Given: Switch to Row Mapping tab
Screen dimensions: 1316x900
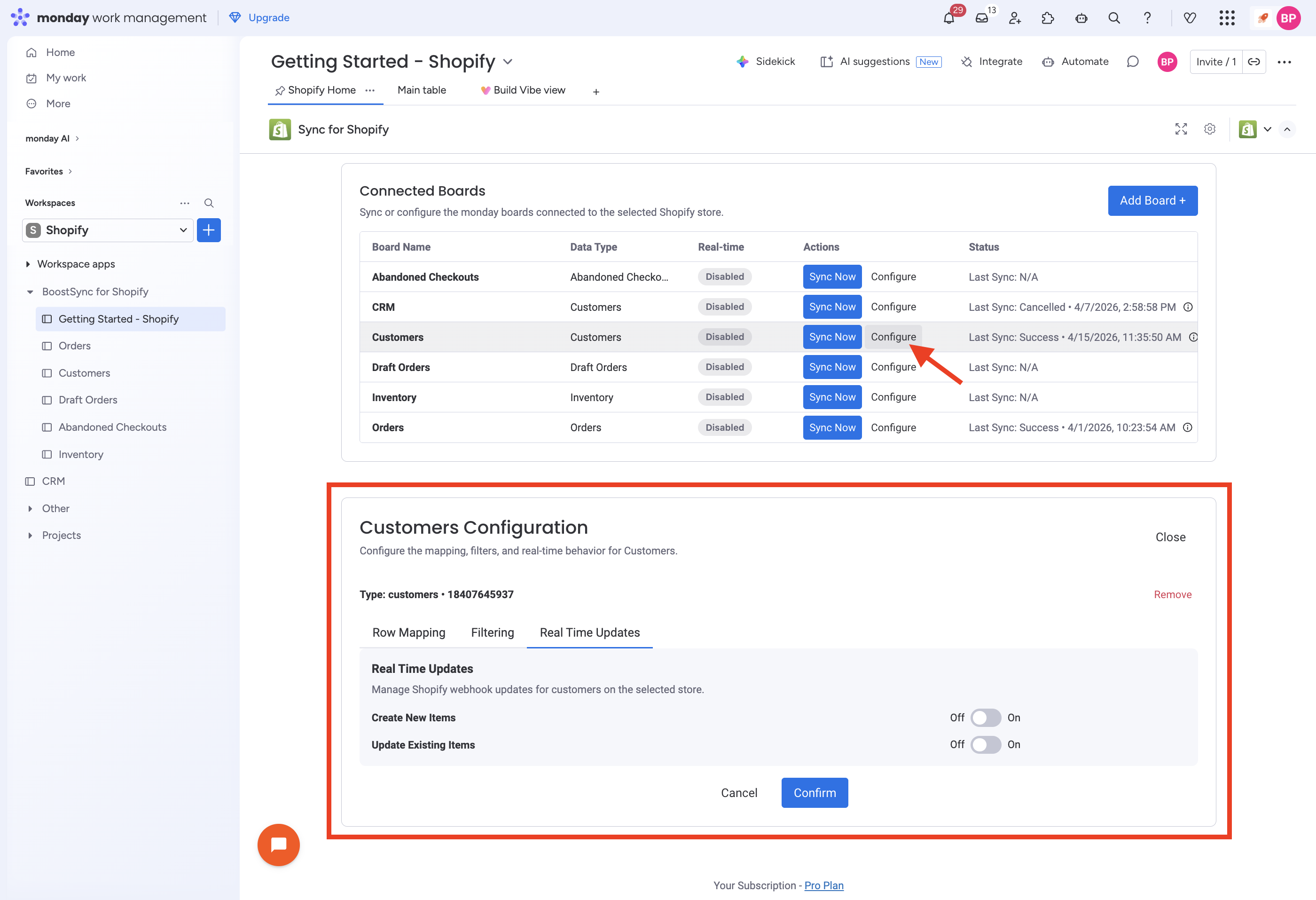Looking at the screenshot, I should click(x=409, y=632).
